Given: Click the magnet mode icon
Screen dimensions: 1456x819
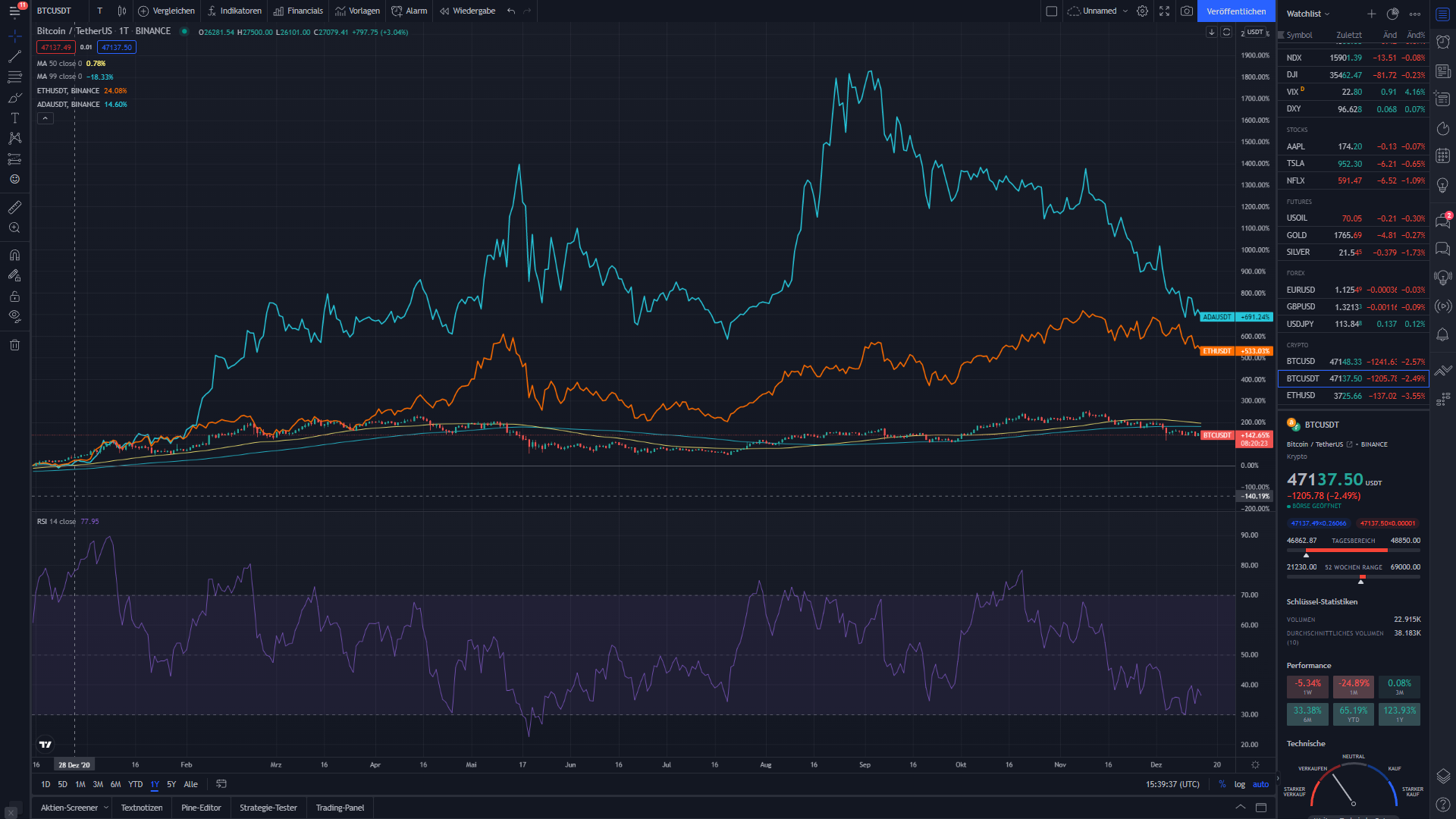Looking at the screenshot, I should click(x=14, y=255).
